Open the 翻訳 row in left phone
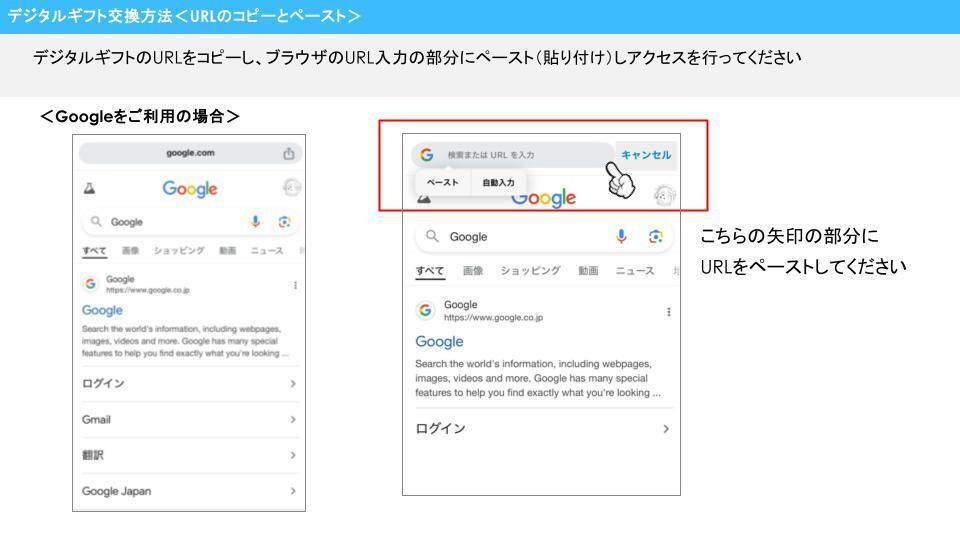The height and width of the screenshot is (540, 960). pyautogui.click(x=189, y=455)
